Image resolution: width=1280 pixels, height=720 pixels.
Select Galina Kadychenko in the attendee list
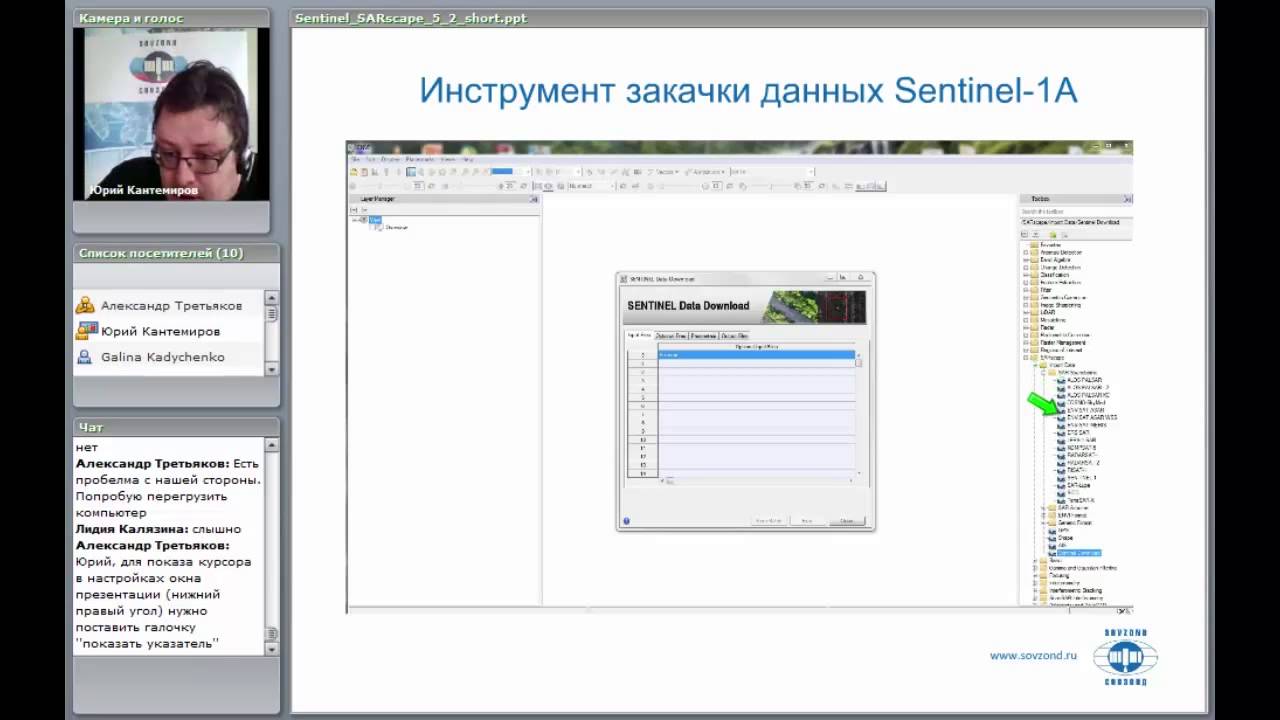pos(163,357)
